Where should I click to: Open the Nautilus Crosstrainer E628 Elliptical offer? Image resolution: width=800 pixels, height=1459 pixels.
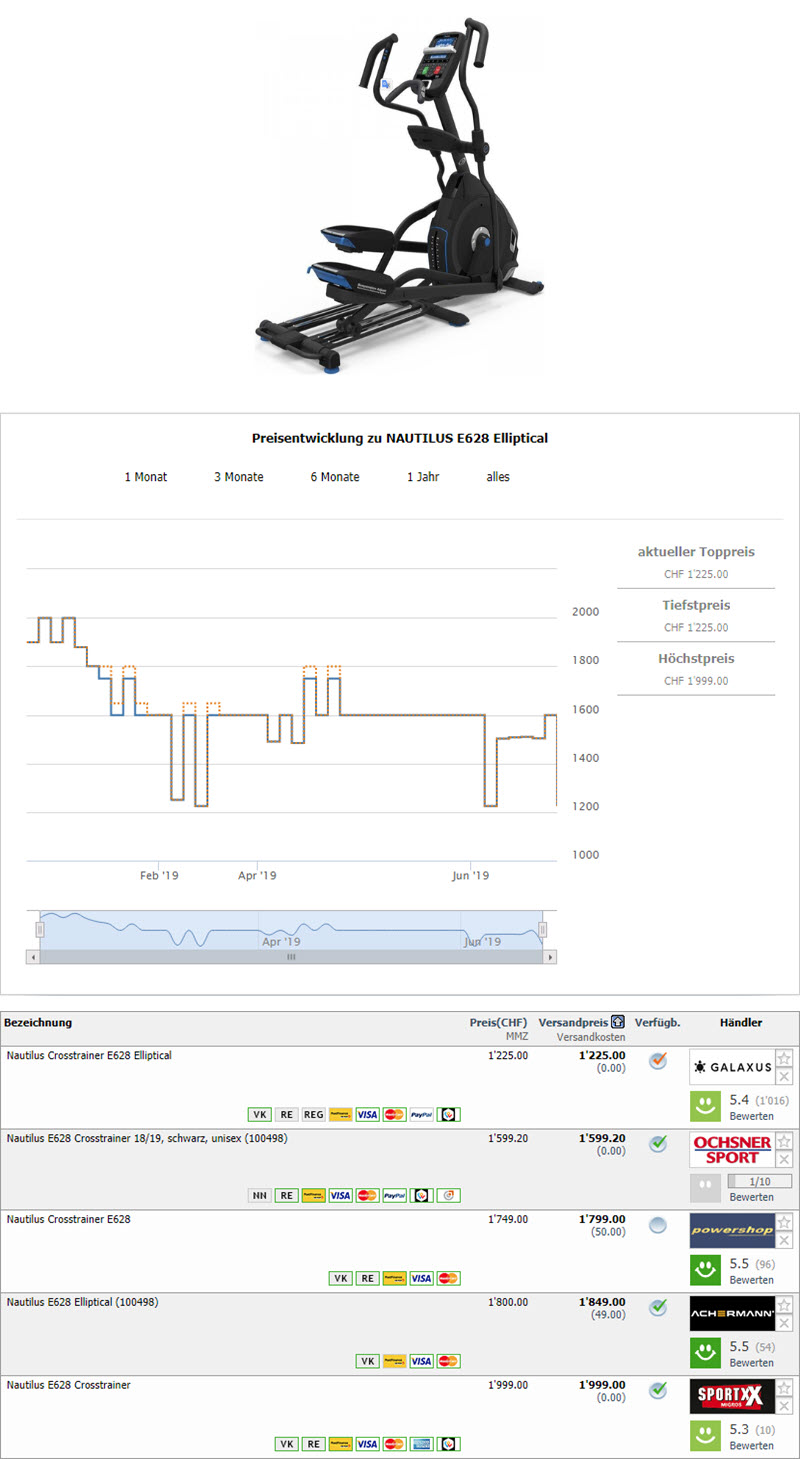click(89, 1055)
